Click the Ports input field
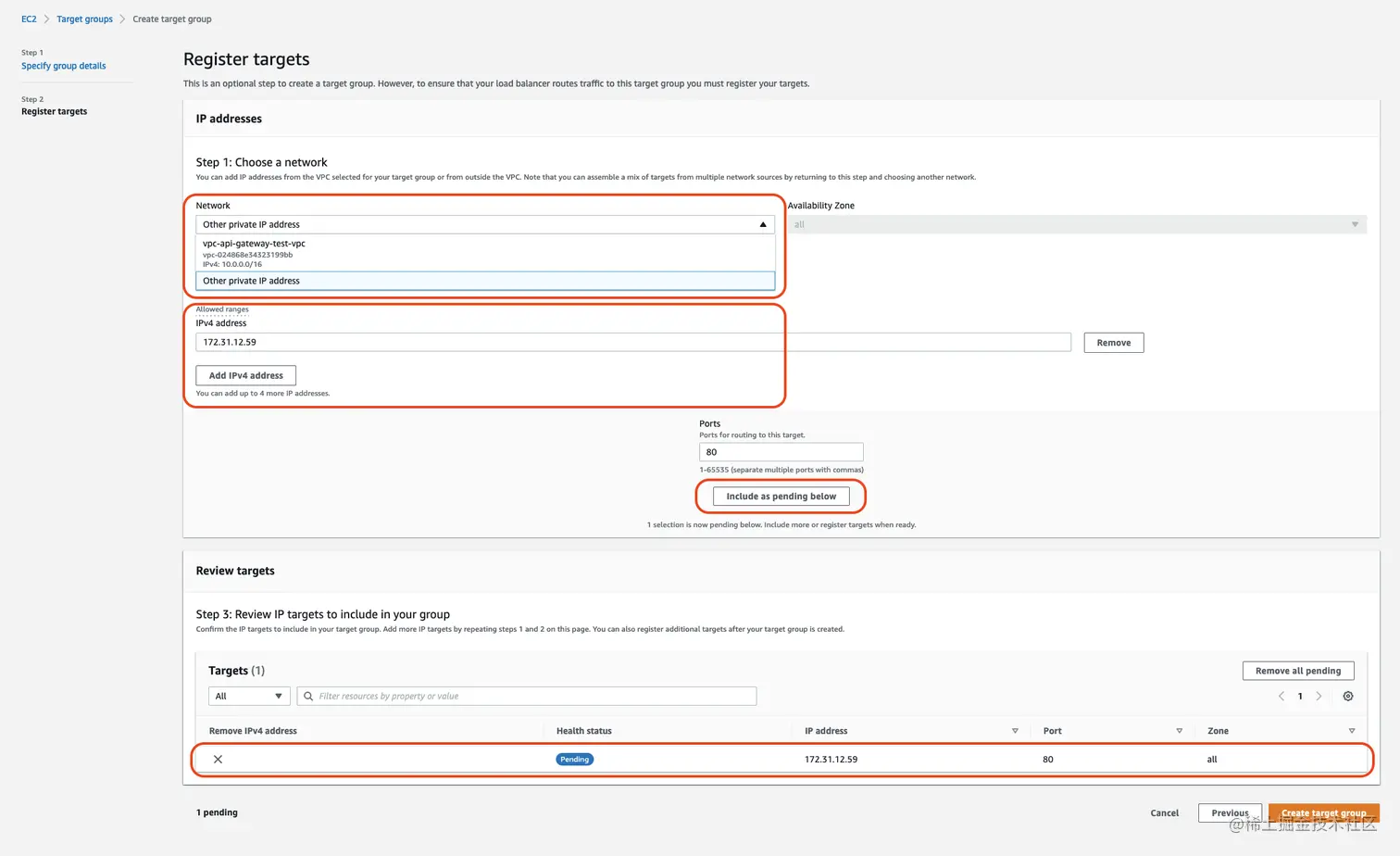The image size is (1400, 856). 781,452
